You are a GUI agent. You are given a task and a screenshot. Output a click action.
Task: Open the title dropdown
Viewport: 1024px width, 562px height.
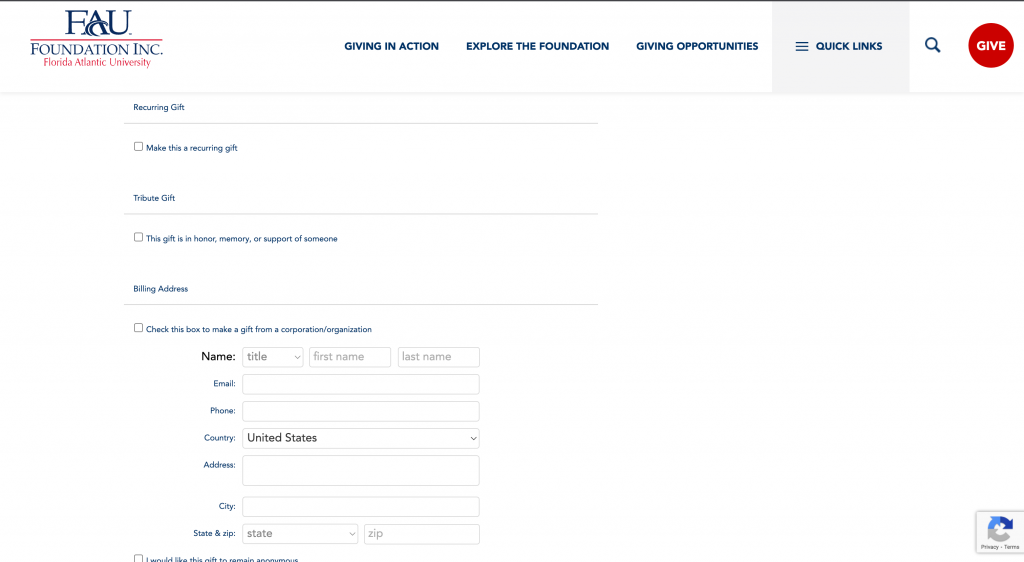click(272, 357)
